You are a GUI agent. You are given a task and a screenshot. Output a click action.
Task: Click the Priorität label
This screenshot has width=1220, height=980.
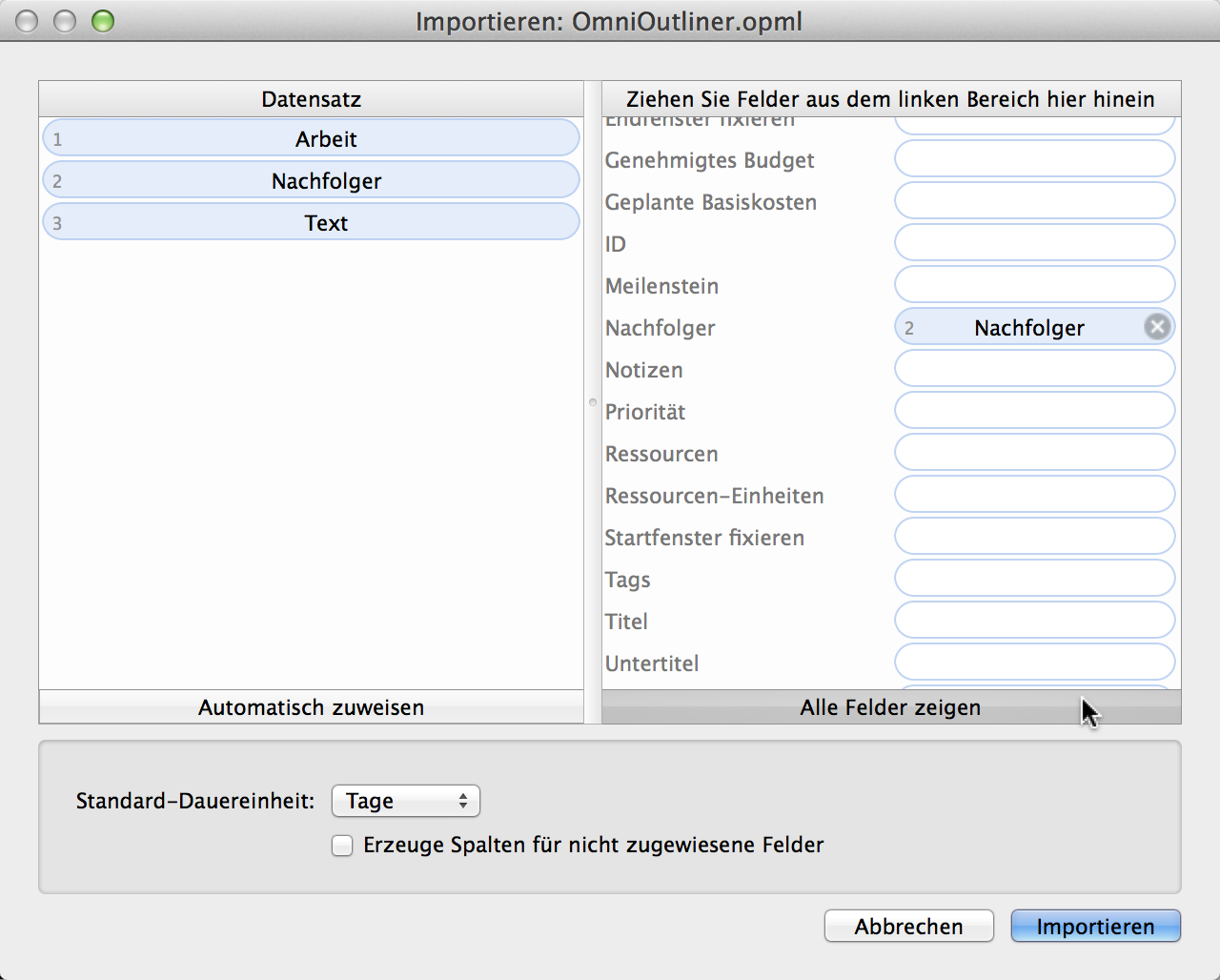(x=645, y=412)
